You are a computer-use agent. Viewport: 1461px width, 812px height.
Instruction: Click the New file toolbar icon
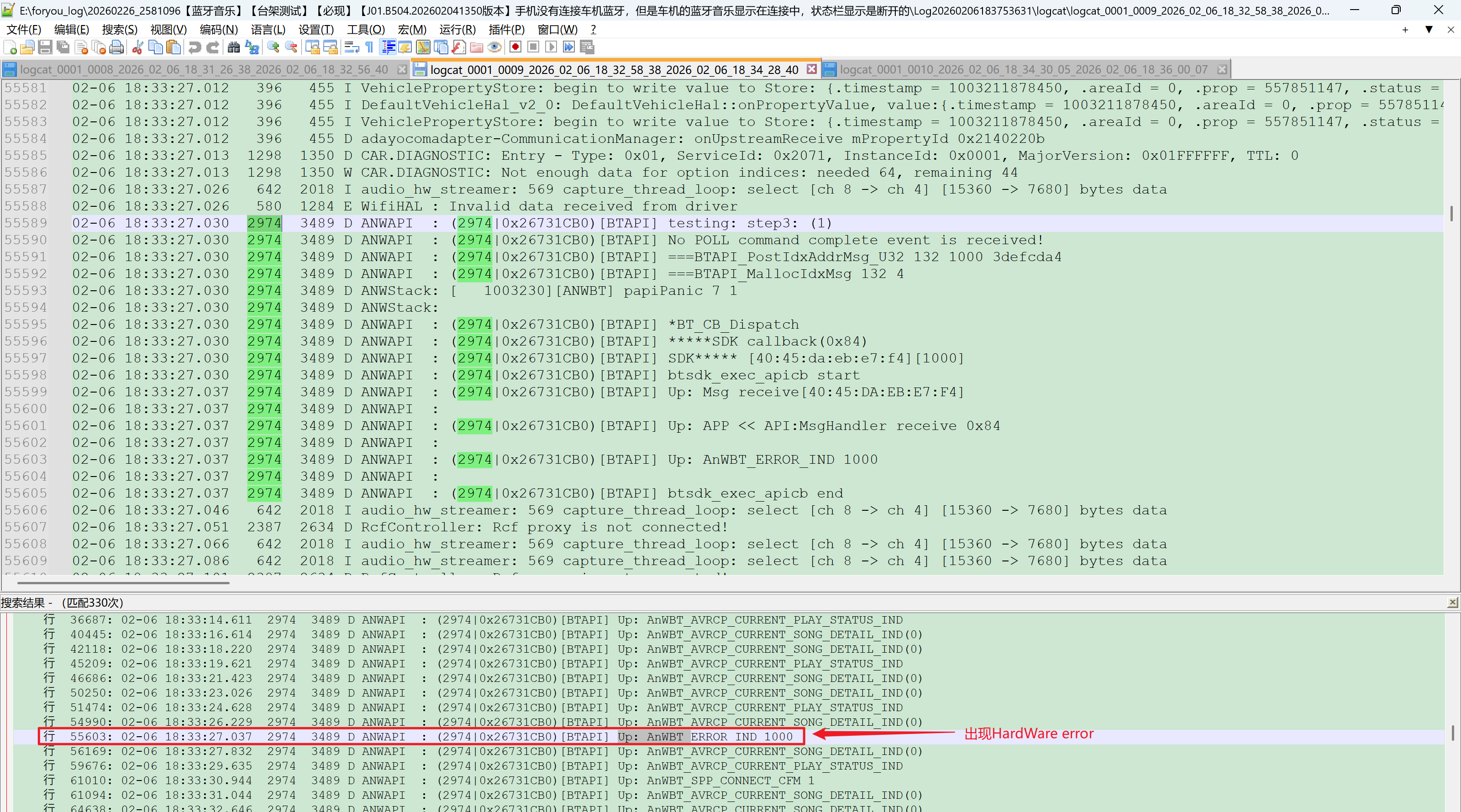tap(10, 47)
